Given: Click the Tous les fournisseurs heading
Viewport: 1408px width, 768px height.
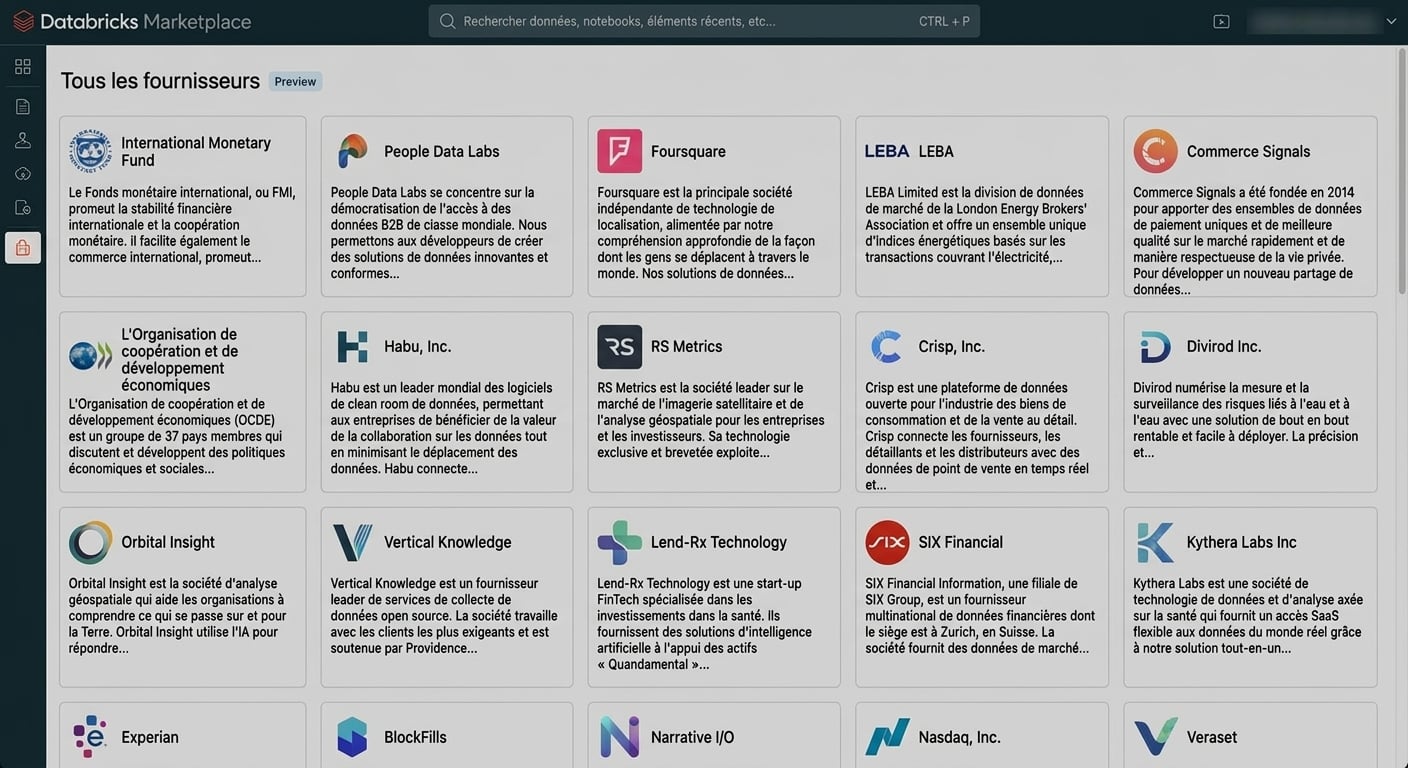Looking at the screenshot, I should [160, 81].
